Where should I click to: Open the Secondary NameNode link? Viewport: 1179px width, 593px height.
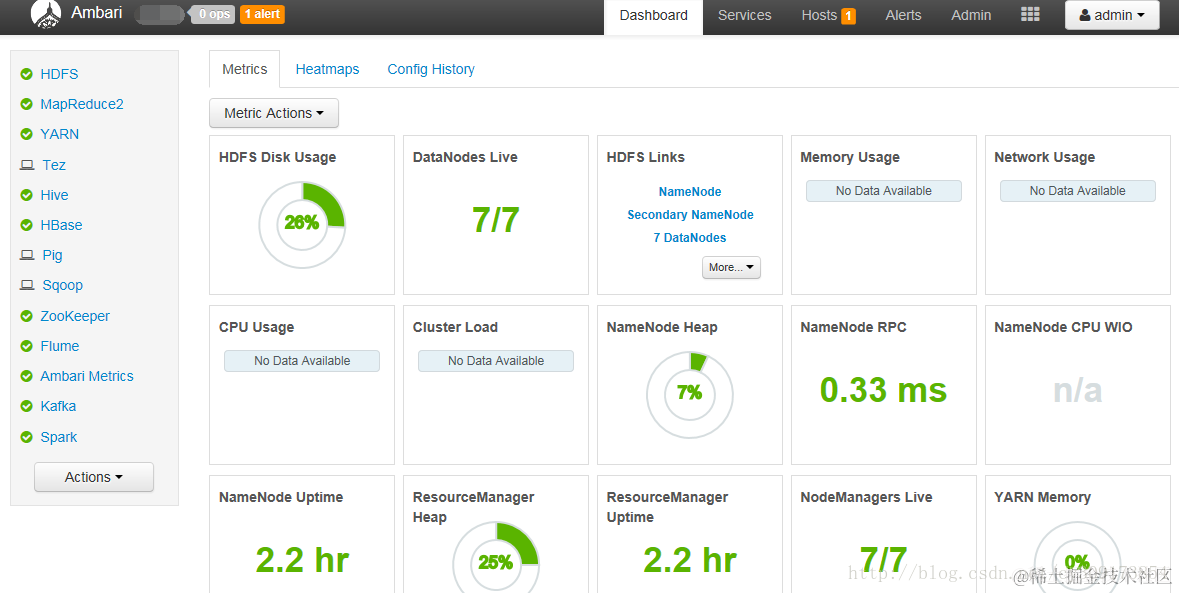pyautogui.click(x=690, y=214)
